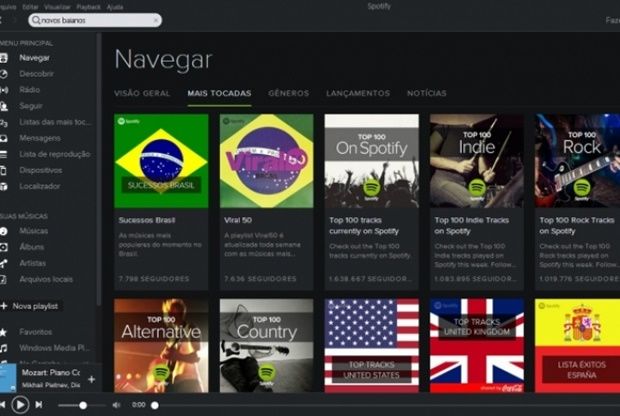Screen dimensions: 620x416
Task: Open Dispositivos in the sidebar
Action: (x=41, y=170)
